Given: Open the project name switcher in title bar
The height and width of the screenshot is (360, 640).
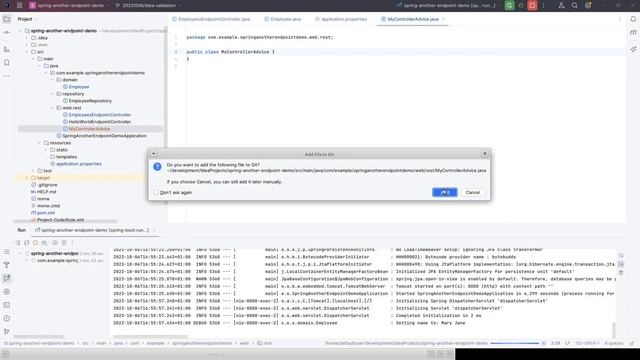Looking at the screenshot, I should point(69,5).
